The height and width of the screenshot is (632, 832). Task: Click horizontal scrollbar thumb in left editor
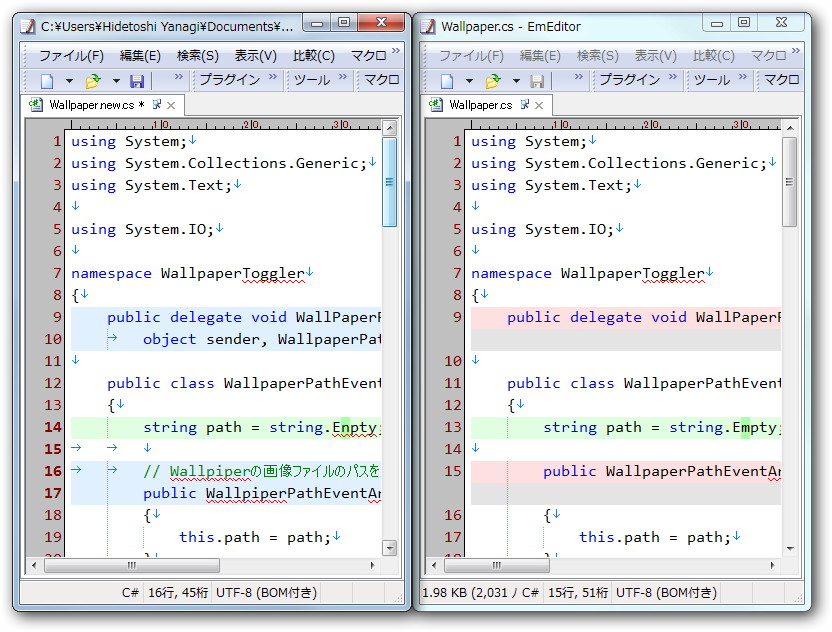[x=132, y=566]
